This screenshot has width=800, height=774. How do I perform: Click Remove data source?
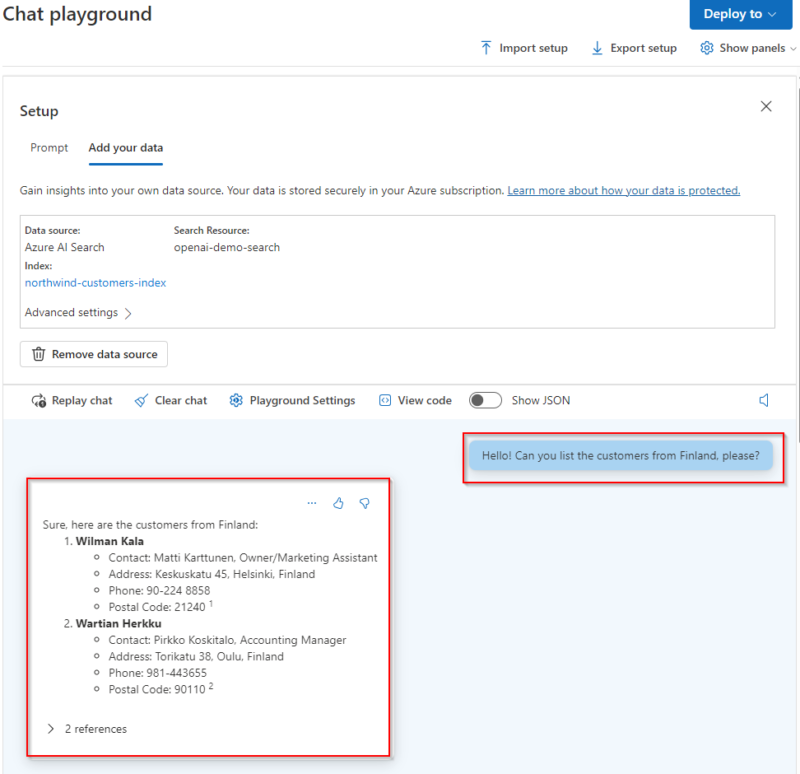click(93, 354)
